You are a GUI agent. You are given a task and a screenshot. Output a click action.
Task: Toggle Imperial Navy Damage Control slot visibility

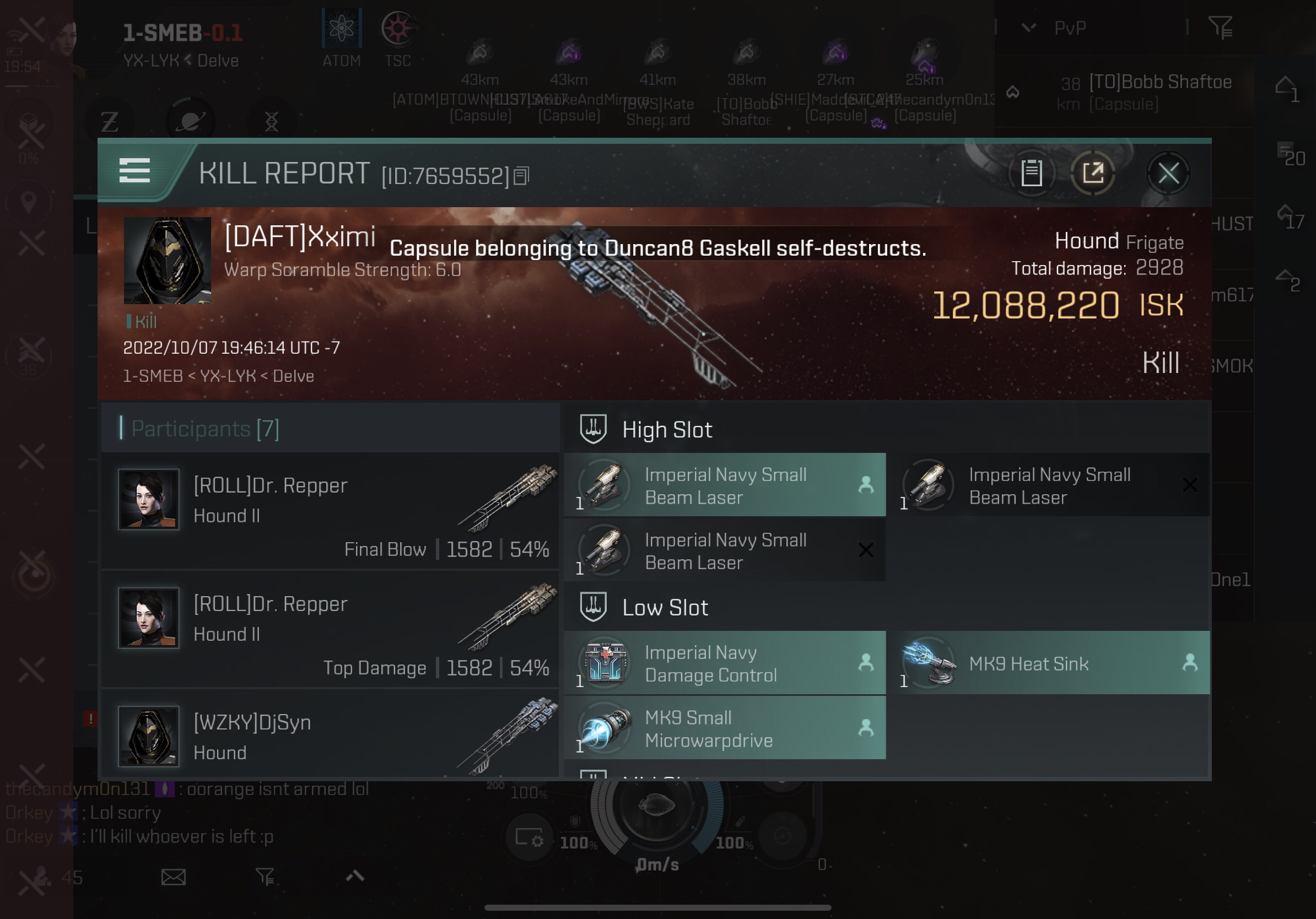pos(862,663)
